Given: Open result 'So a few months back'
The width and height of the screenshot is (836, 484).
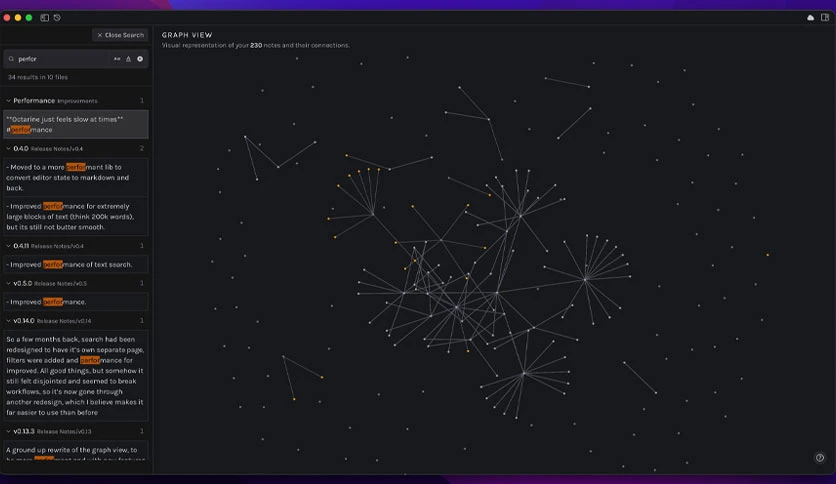Looking at the screenshot, I should (x=76, y=376).
